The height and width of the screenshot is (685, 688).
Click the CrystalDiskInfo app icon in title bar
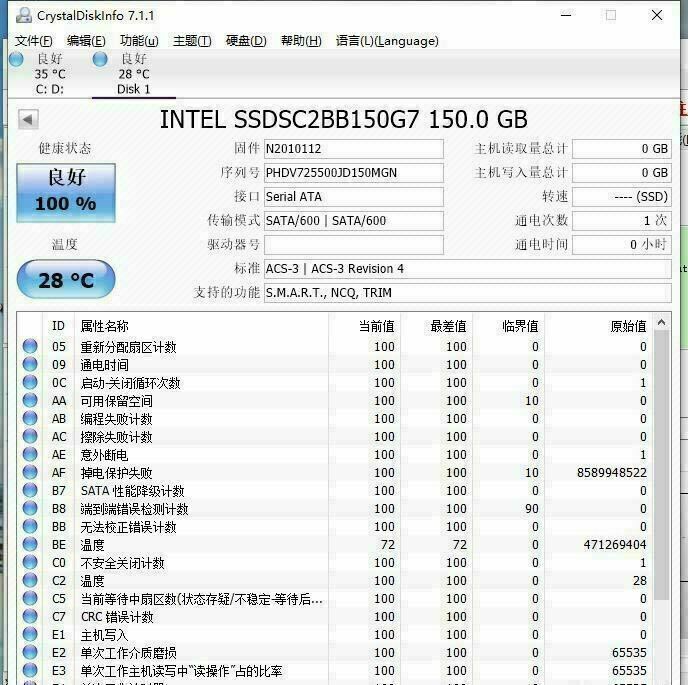24,15
